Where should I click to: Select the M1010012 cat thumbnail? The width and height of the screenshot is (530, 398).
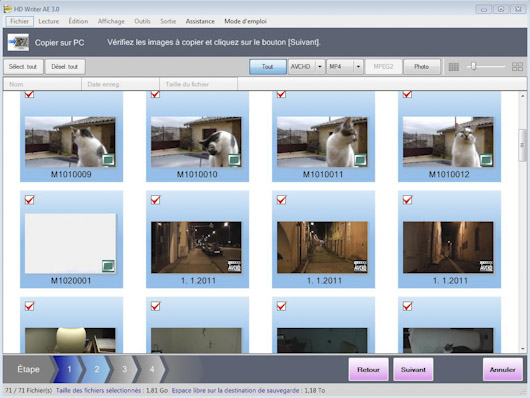(x=448, y=142)
